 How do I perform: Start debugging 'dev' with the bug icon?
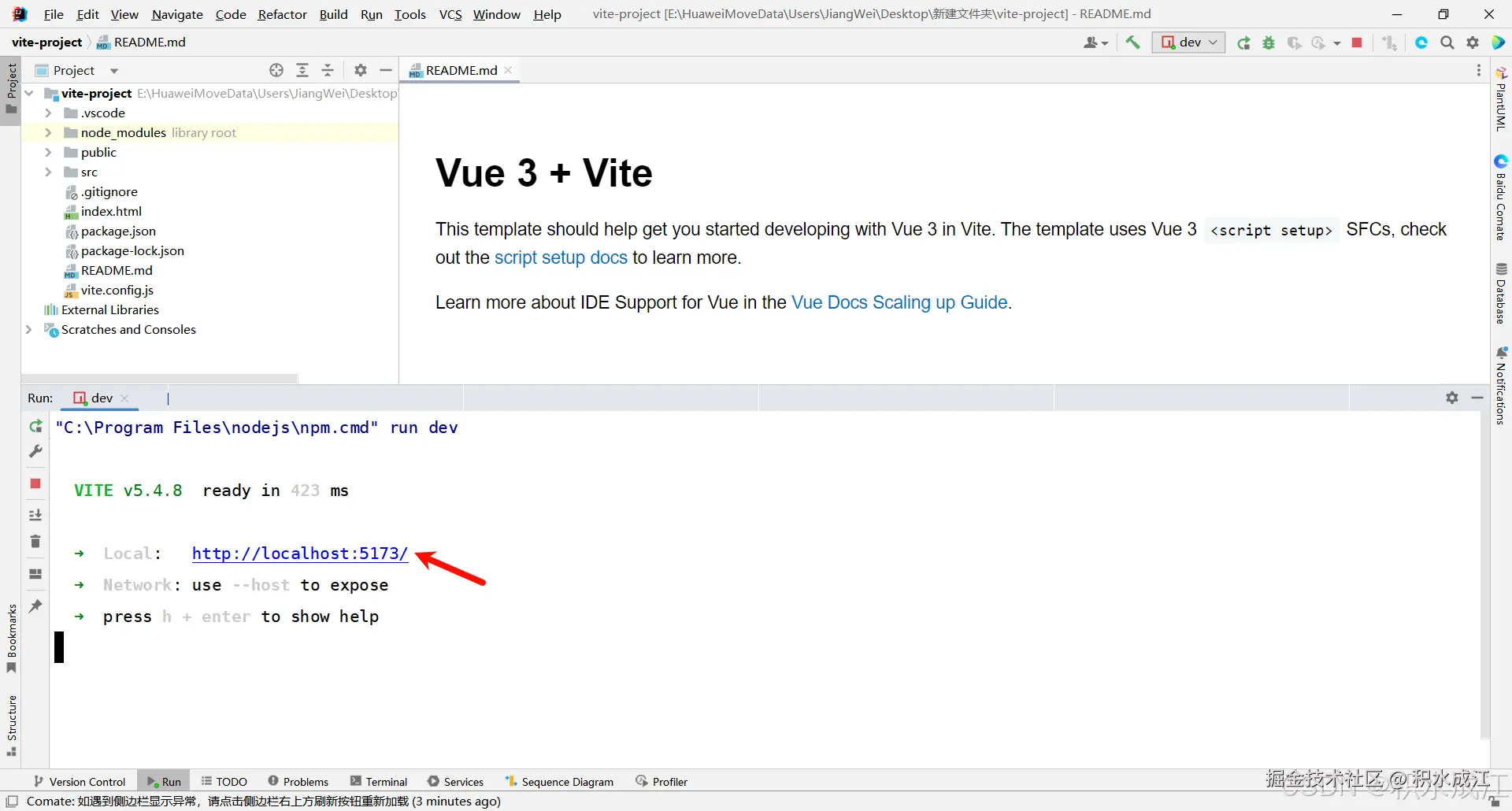(1269, 43)
